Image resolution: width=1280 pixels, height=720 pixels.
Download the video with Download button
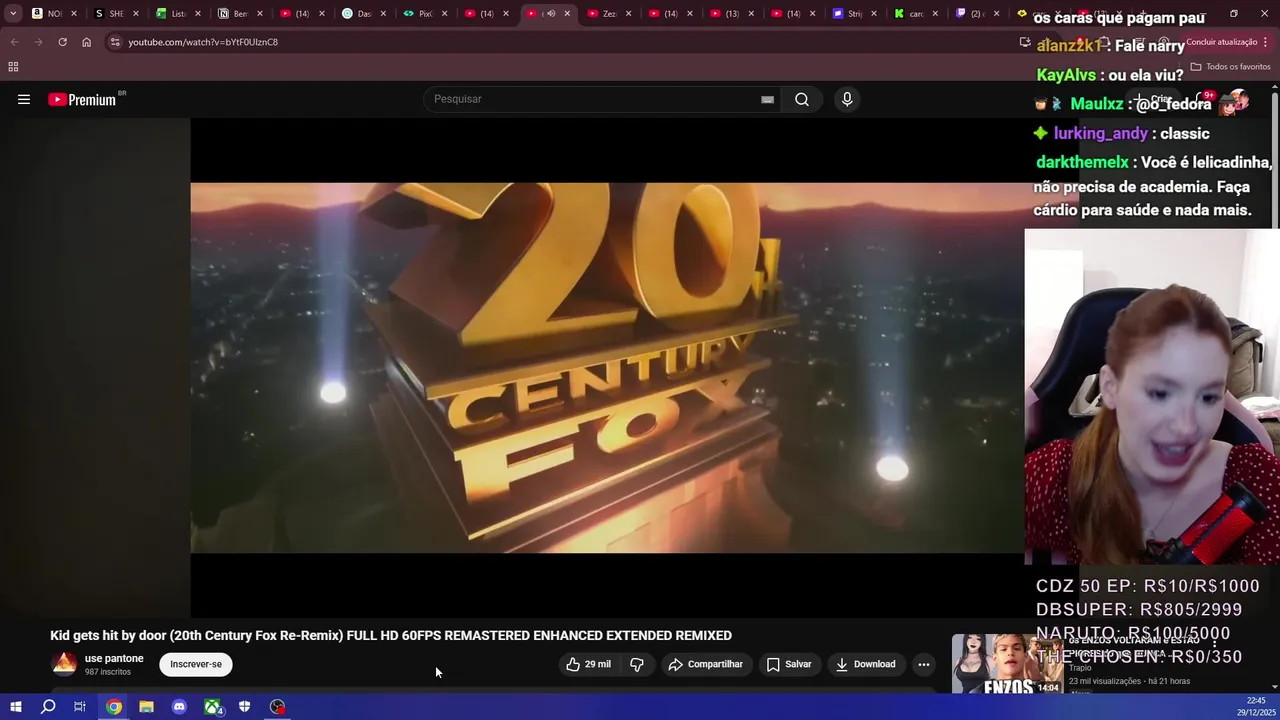coord(866,664)
